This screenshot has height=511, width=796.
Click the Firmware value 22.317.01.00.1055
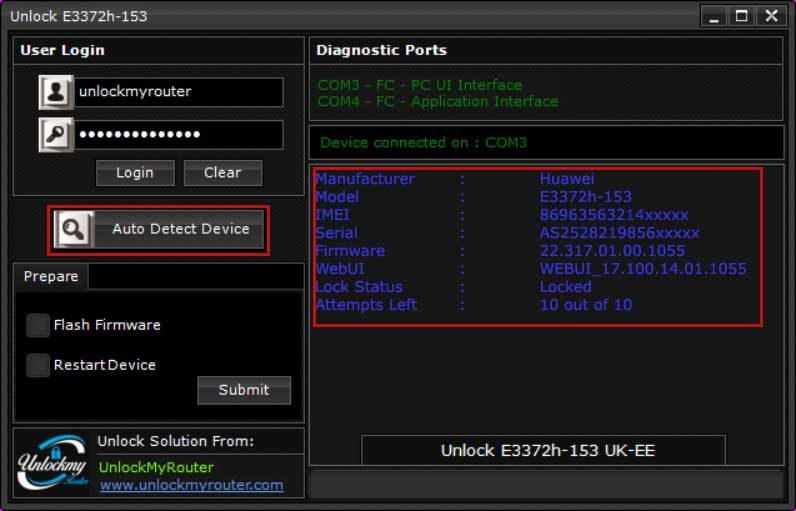pos(612,251)
